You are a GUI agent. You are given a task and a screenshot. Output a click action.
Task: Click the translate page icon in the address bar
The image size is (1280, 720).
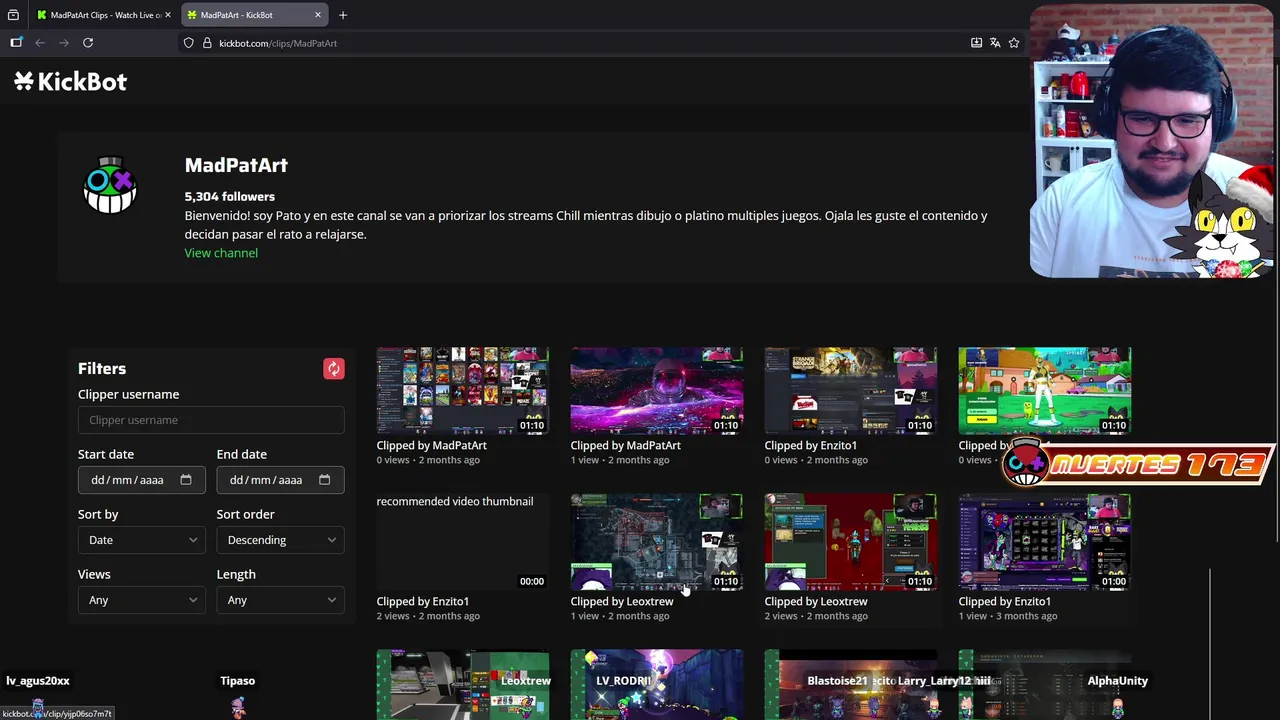click(995, 43)
